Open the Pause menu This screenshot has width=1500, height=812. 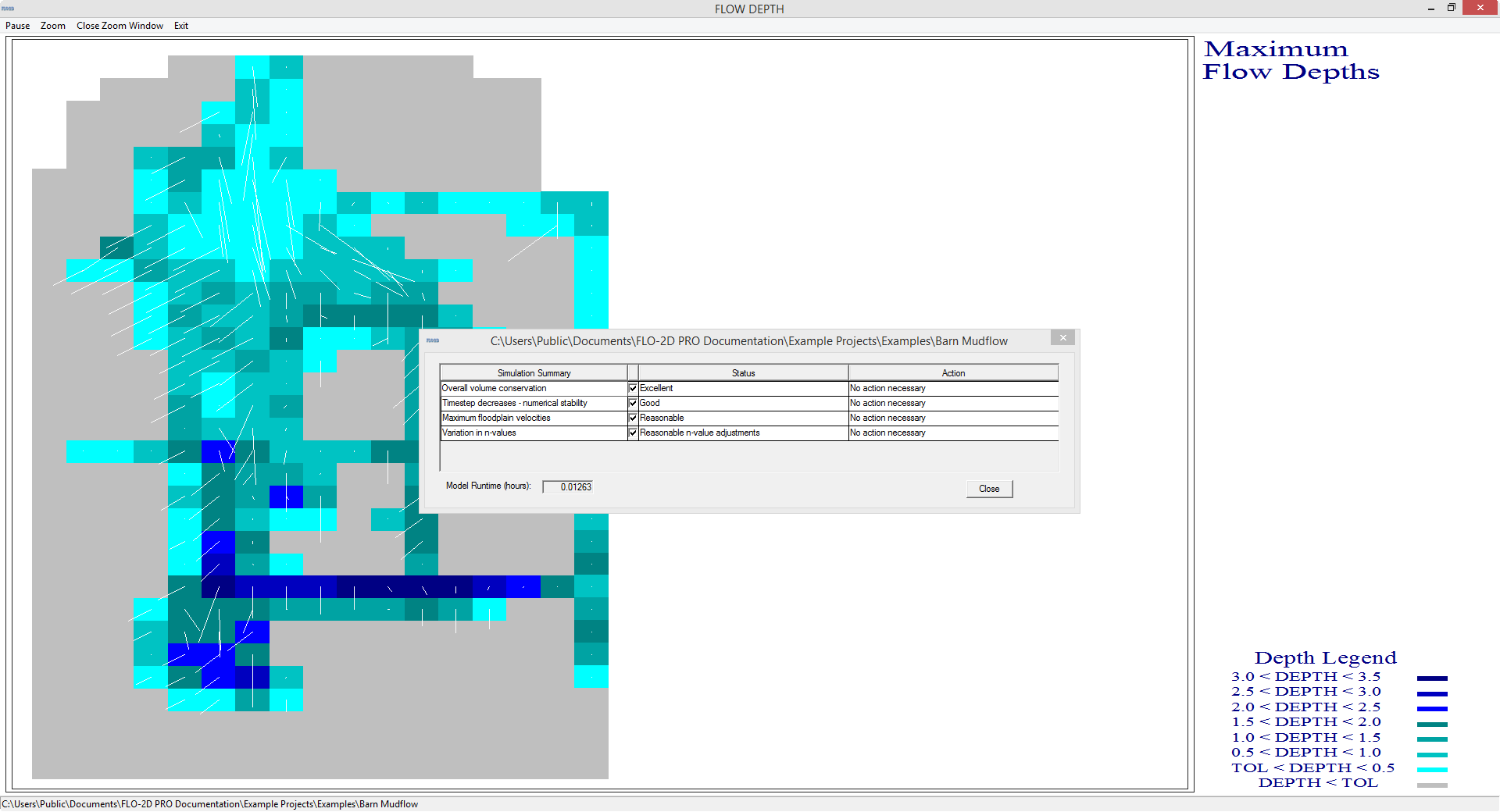(17, 26)
